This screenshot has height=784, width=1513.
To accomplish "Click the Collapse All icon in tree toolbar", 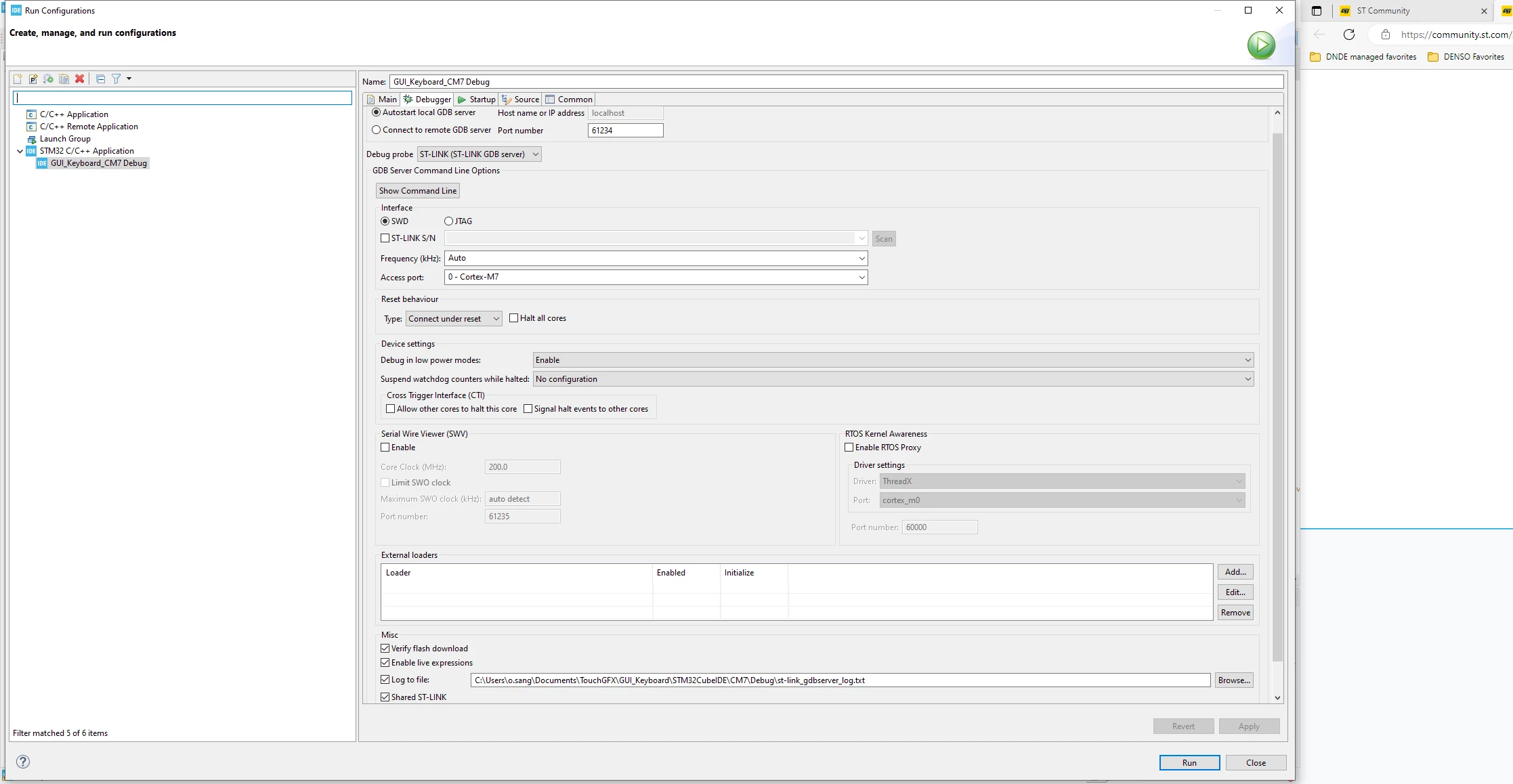I will coord(100,79).
